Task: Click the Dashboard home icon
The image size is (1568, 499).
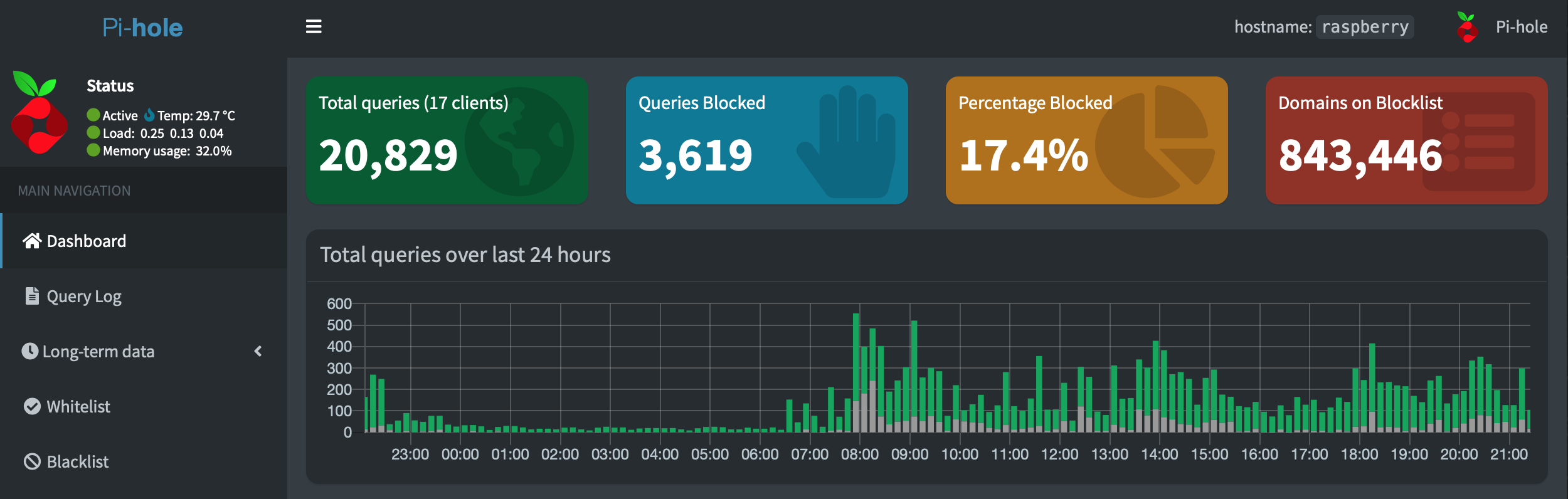Action: [x=32, y=241]
